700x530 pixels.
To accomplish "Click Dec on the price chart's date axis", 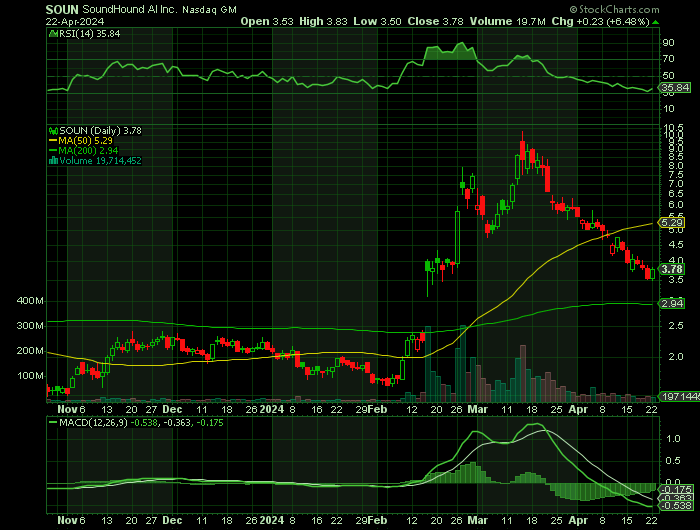I will click(x=172, y=409).
